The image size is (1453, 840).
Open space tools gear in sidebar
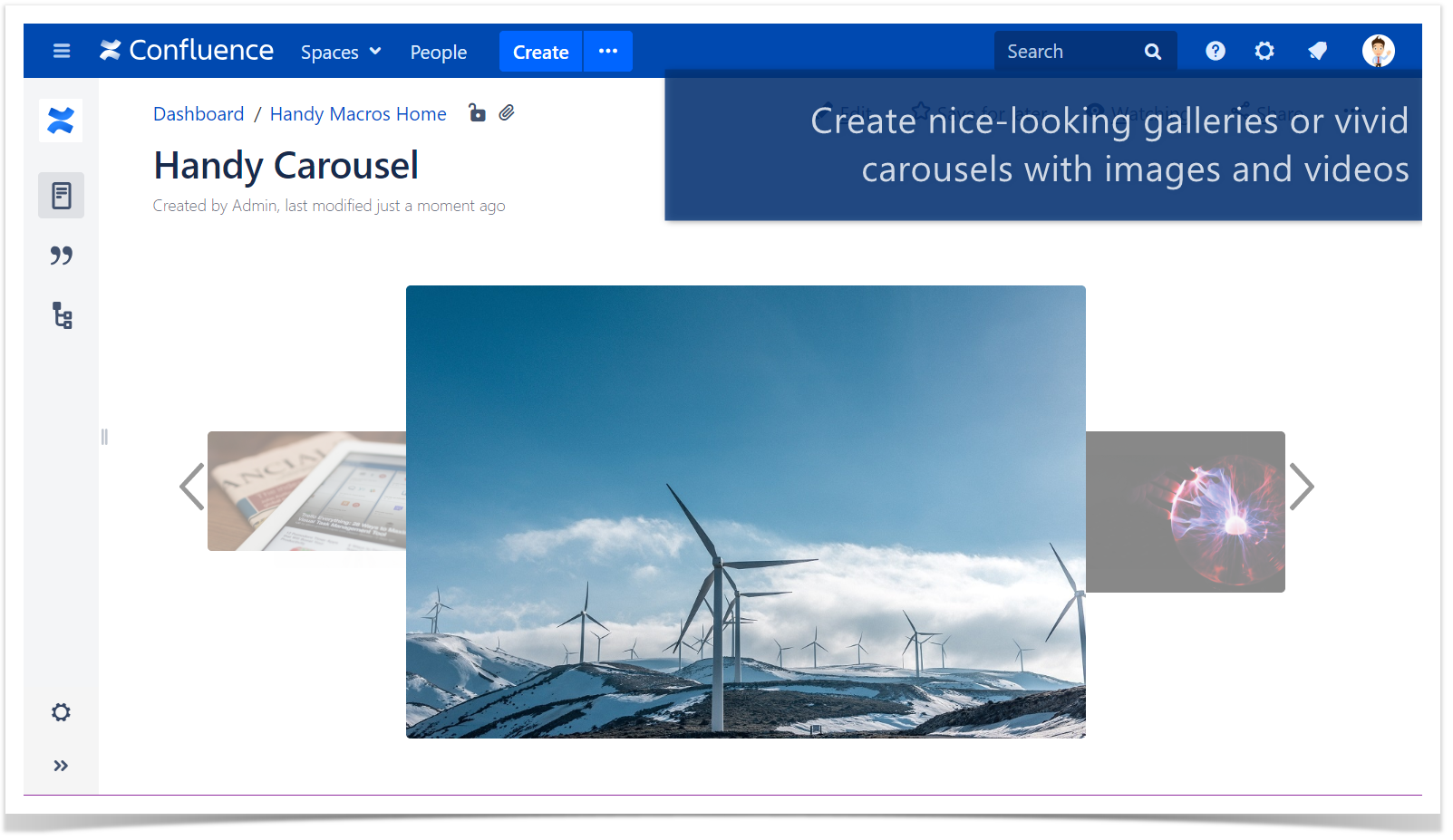[x=61, y=712]
